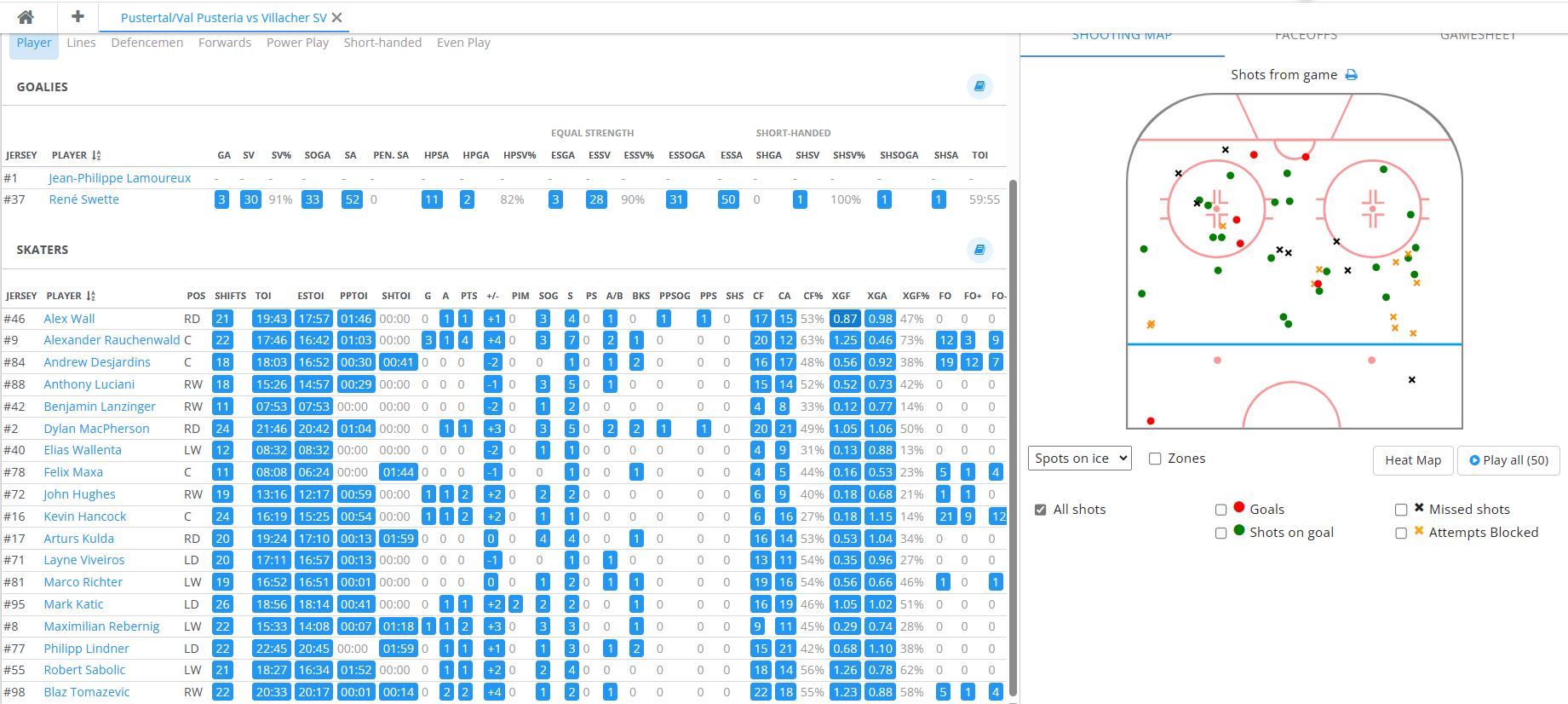
Task: Click the Goalies section book icon
Action: pyautogui.click(x=979, y=86)
